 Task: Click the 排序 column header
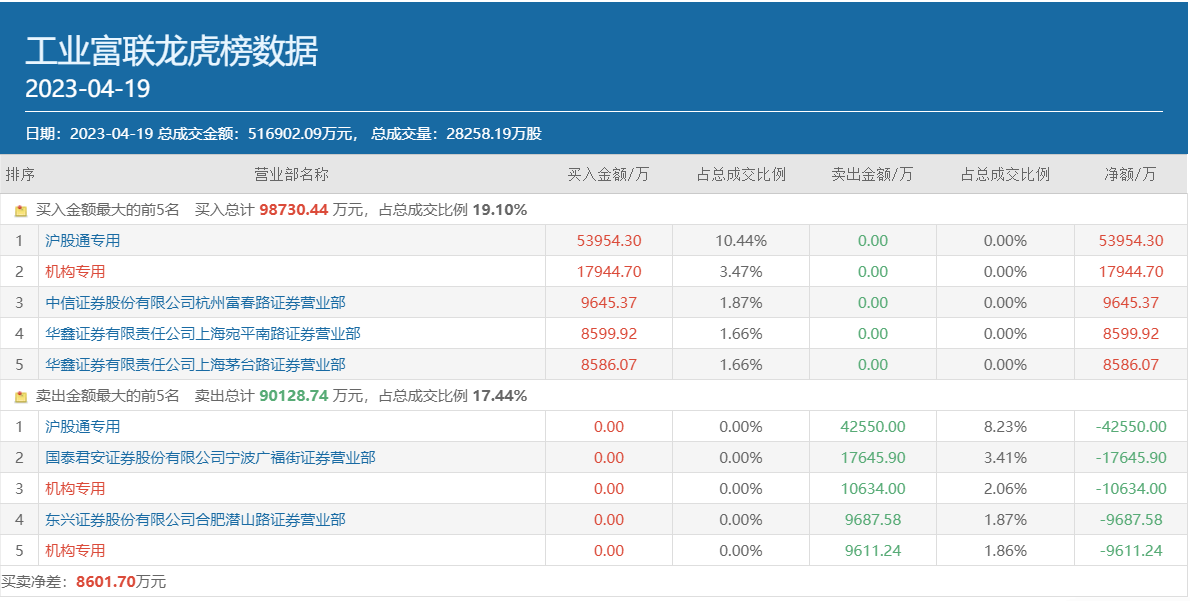click(19, 173)
